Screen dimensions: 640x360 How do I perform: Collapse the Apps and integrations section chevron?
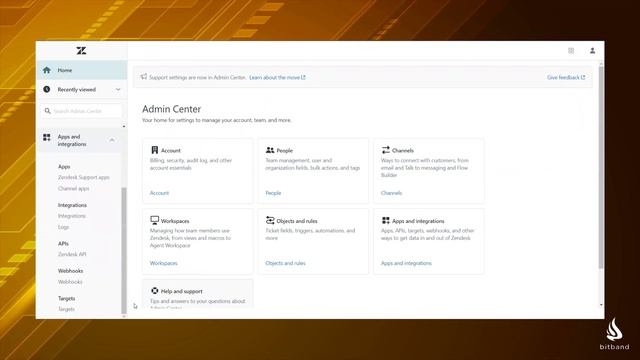pyautogui.click(x=112, y=140)
